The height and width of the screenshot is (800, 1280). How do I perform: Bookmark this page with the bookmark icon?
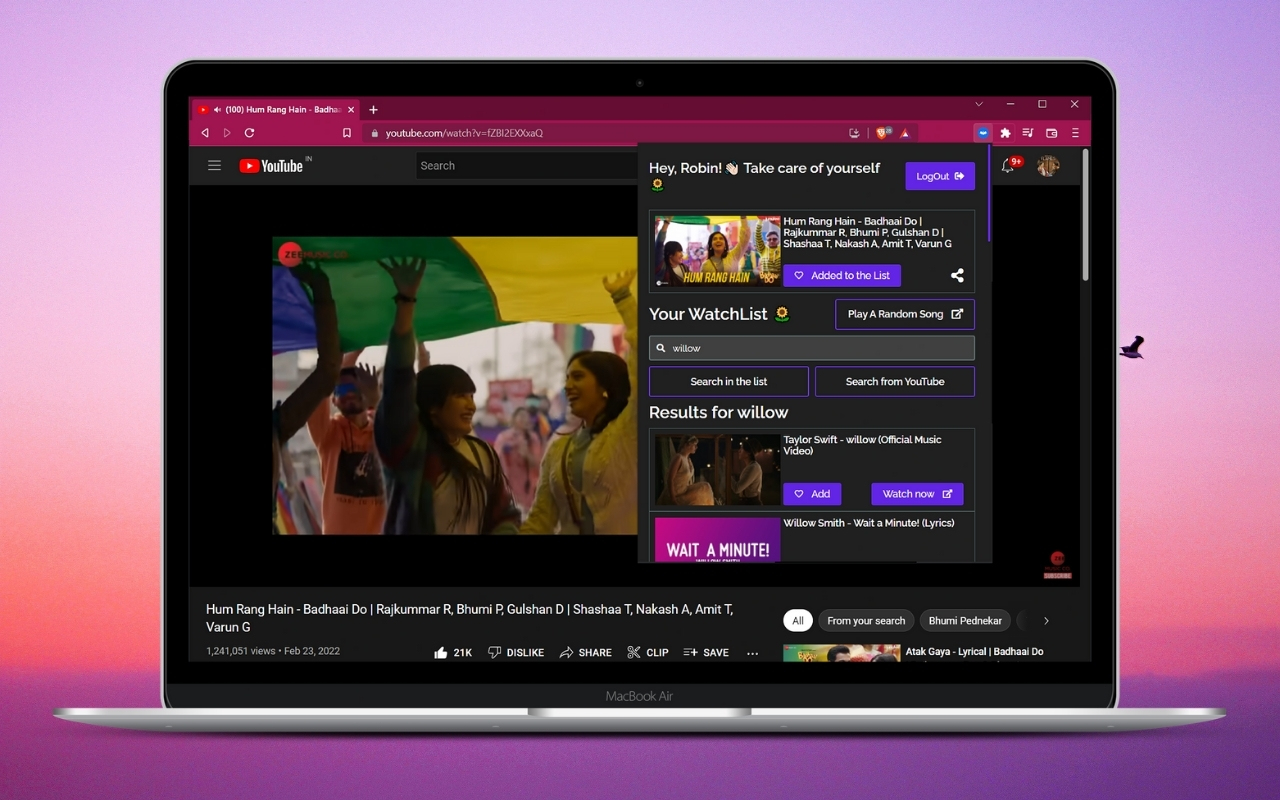[347, 133]
